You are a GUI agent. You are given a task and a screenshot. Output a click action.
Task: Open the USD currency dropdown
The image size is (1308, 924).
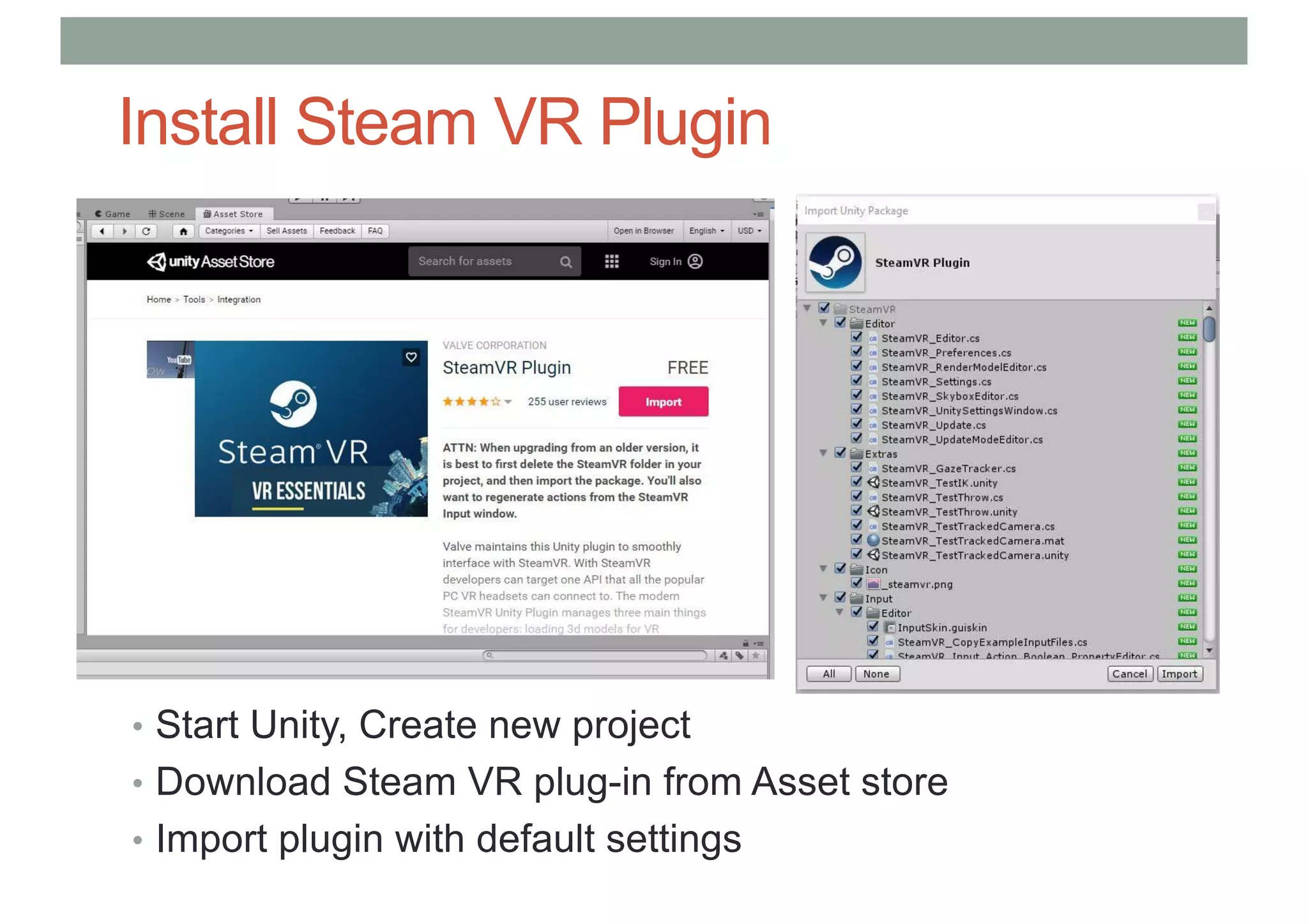750,231
